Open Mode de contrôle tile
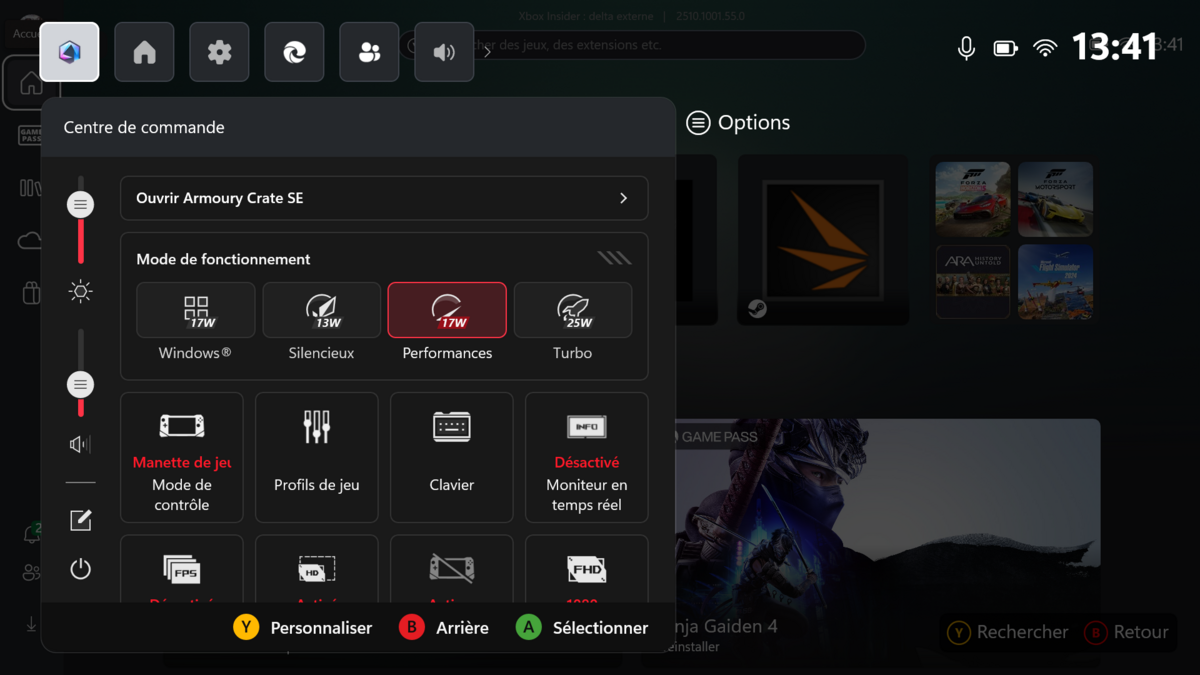Viewport: 1200px width, 675px height. tap(182, 457)
